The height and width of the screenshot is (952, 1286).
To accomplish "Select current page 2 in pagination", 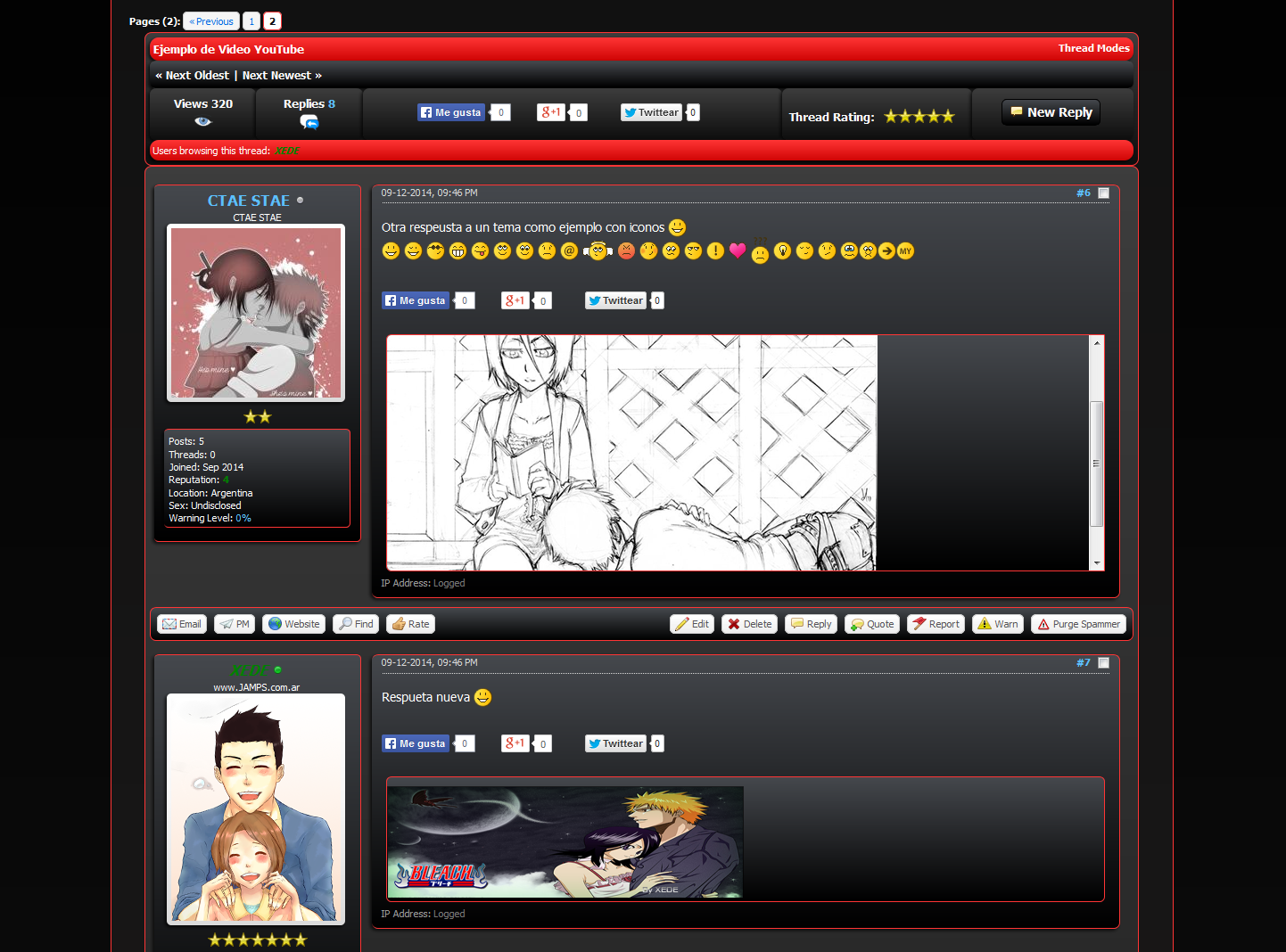I will (272, 21).
